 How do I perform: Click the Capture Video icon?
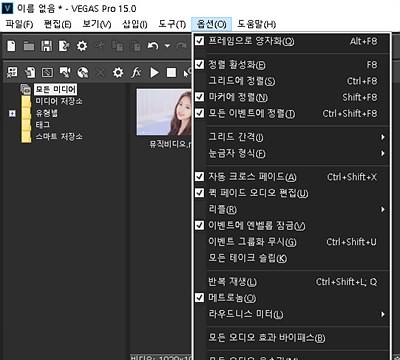47,72
